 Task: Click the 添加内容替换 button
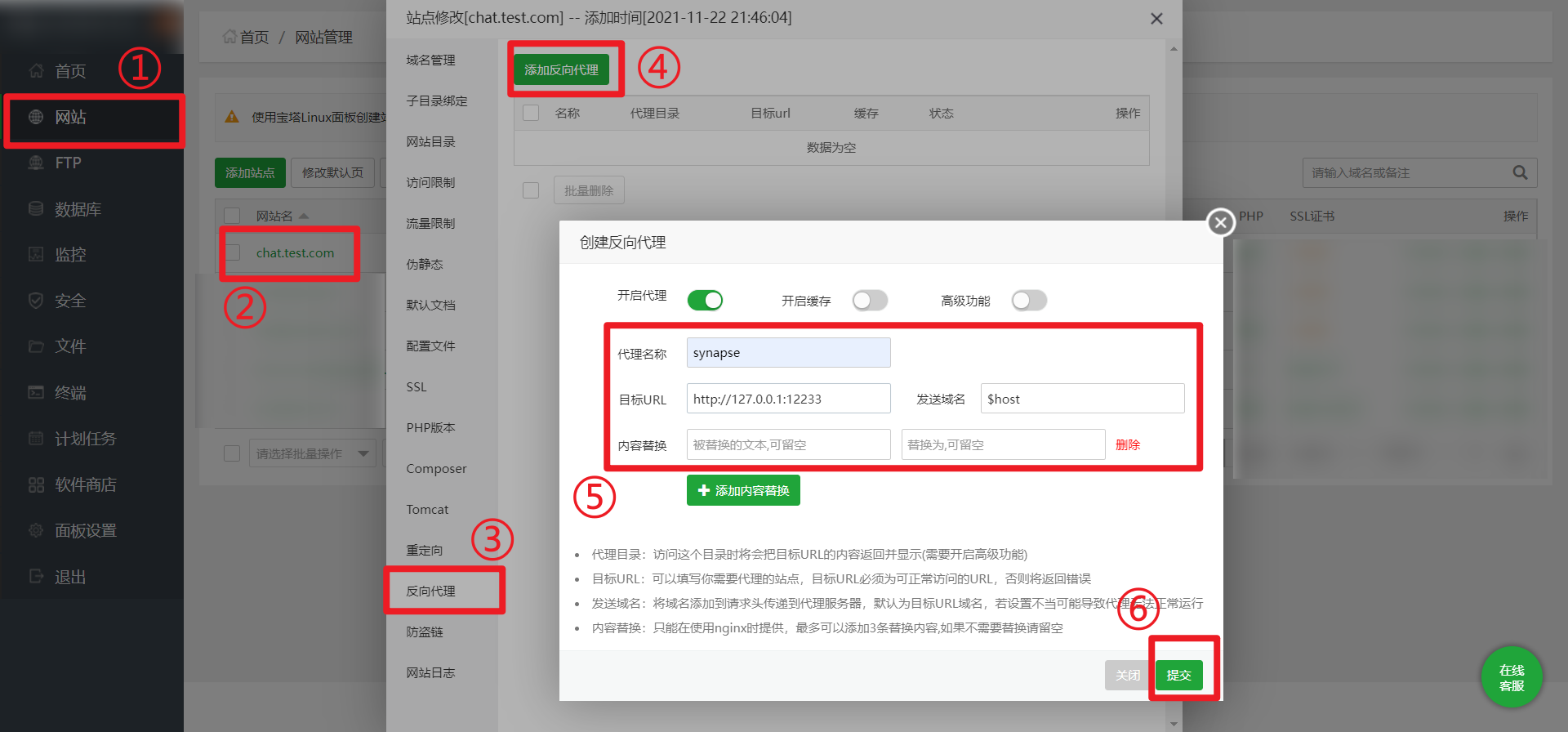pos(743,490)
